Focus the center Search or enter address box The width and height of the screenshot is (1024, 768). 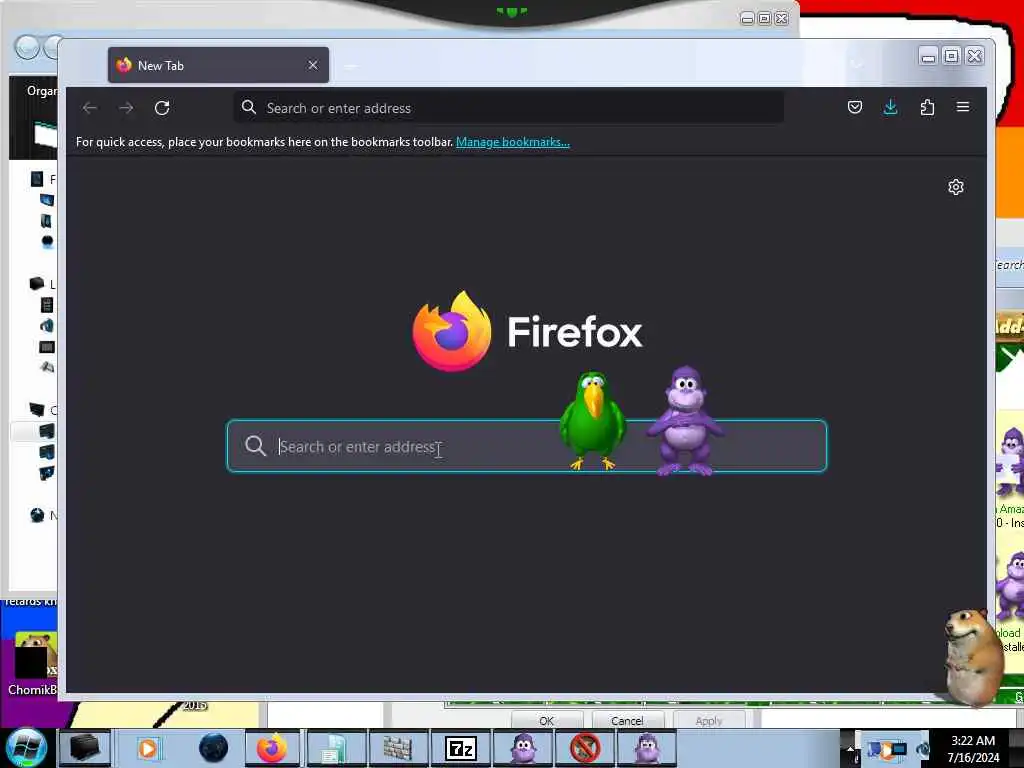point(526,446)
